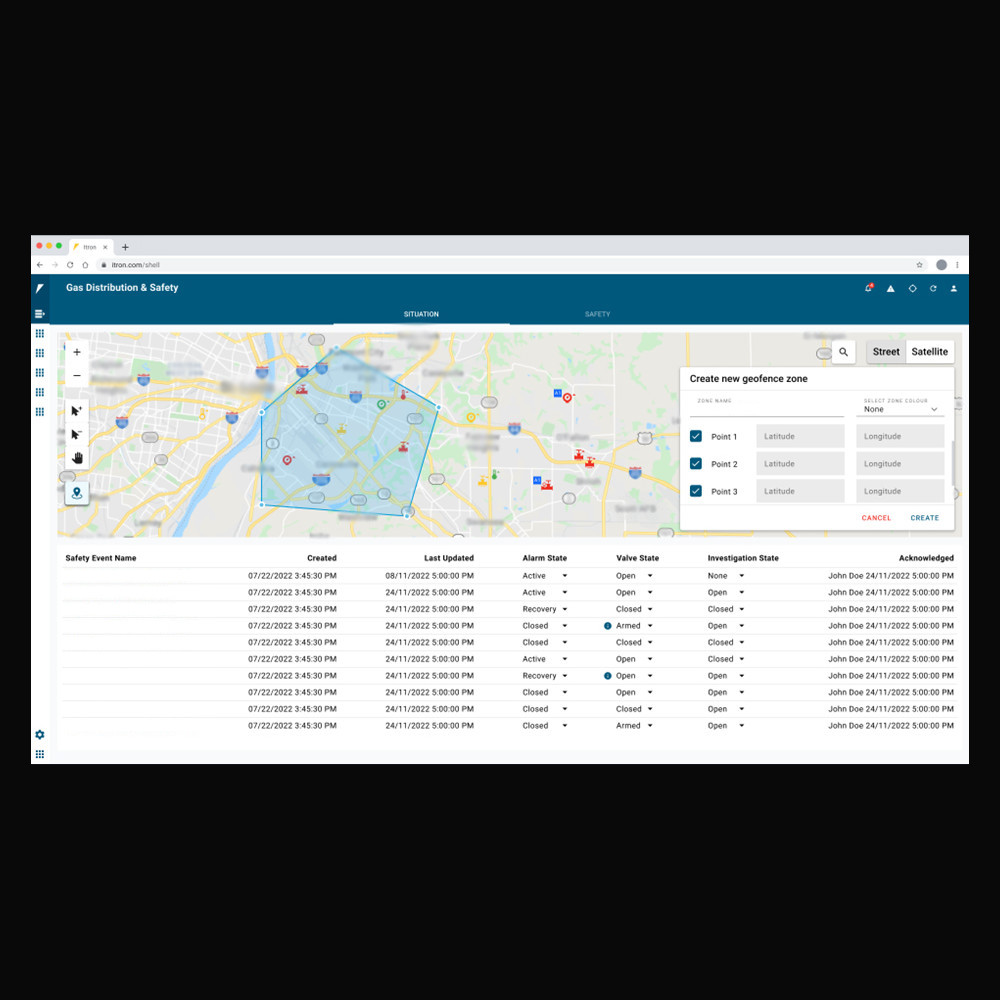
Task: Uncheck the Point 1 checkbox
Action: (x=696, y=437)
